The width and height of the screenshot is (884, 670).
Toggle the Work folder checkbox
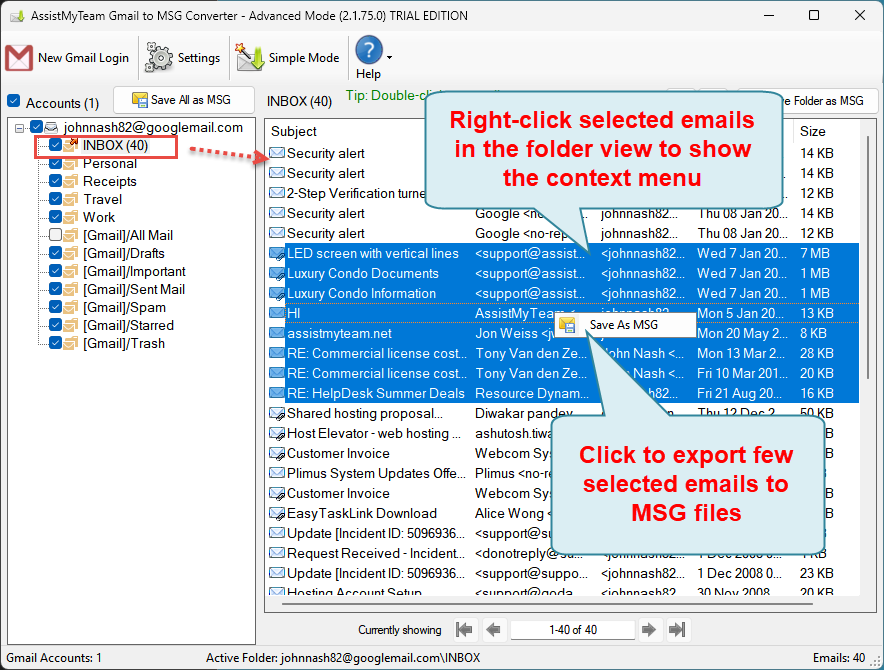point(55,217)
